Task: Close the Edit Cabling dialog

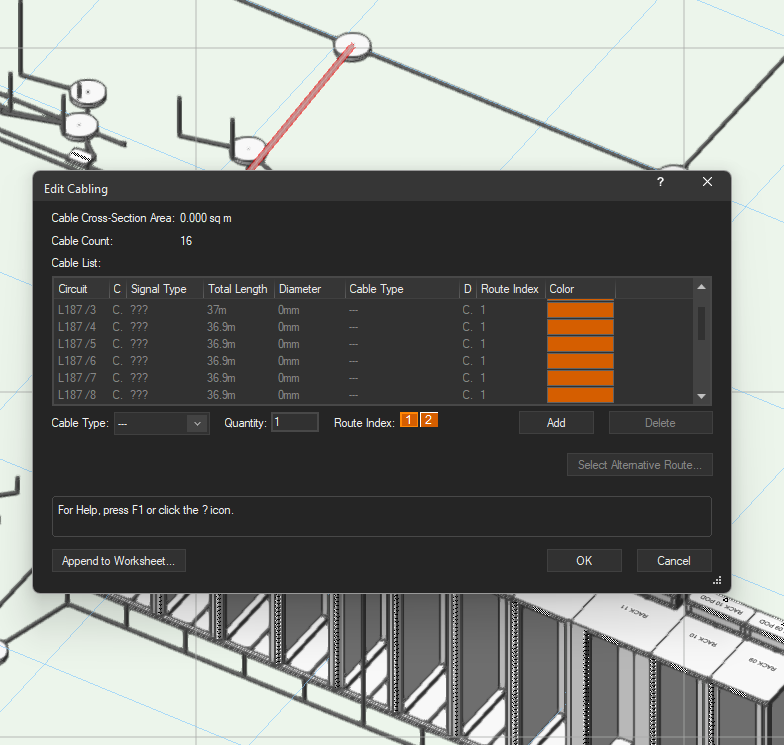Action: tap(707, 182)
